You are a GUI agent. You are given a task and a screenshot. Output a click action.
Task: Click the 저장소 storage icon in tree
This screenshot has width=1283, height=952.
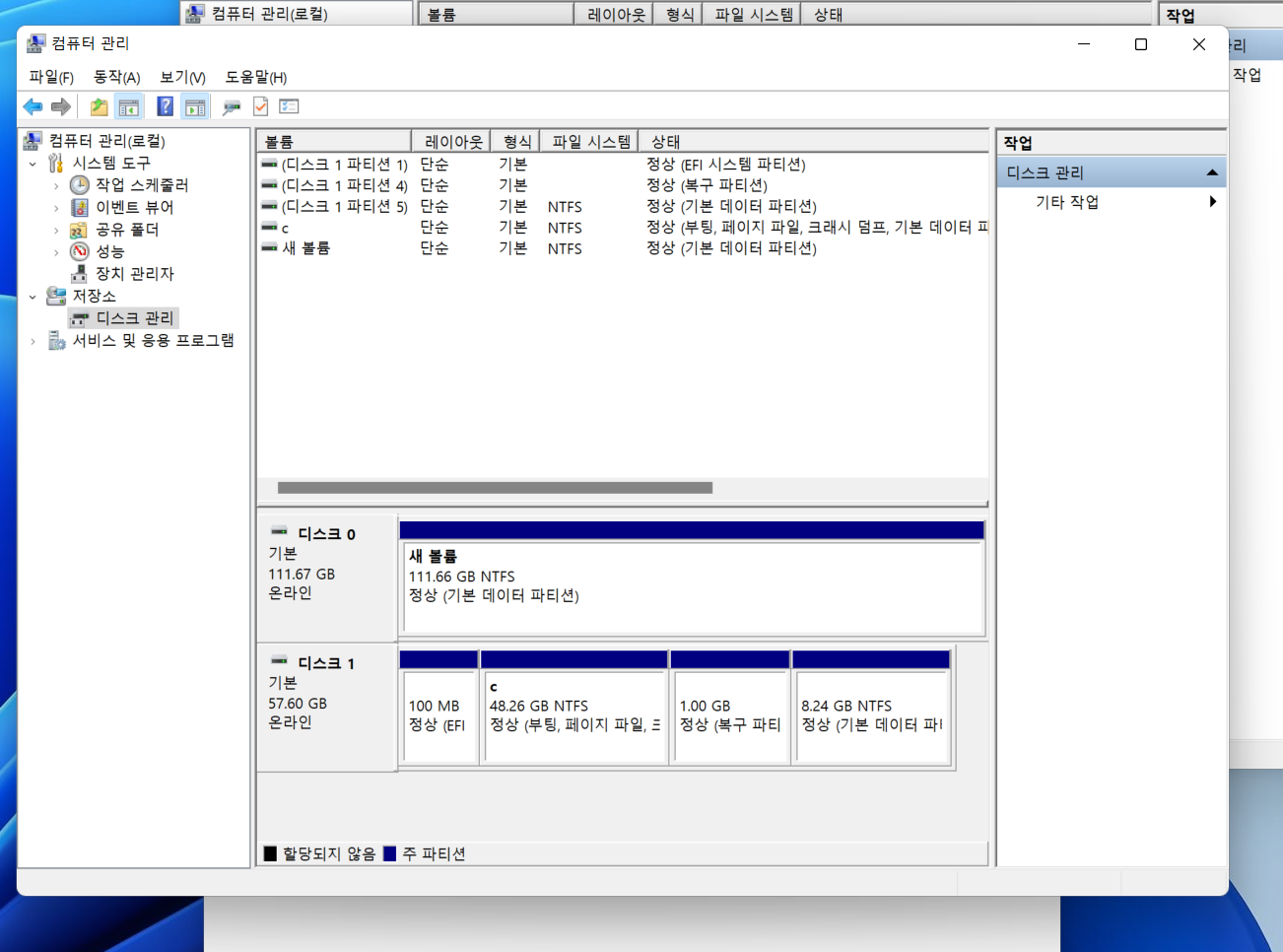56,296
